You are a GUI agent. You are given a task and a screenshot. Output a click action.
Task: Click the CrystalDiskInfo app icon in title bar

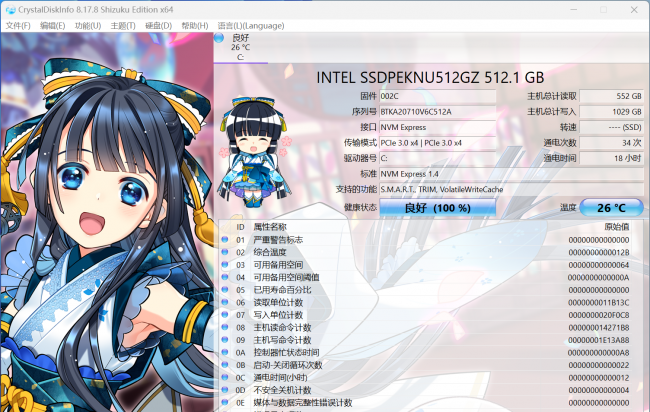(x=10, y=10)
